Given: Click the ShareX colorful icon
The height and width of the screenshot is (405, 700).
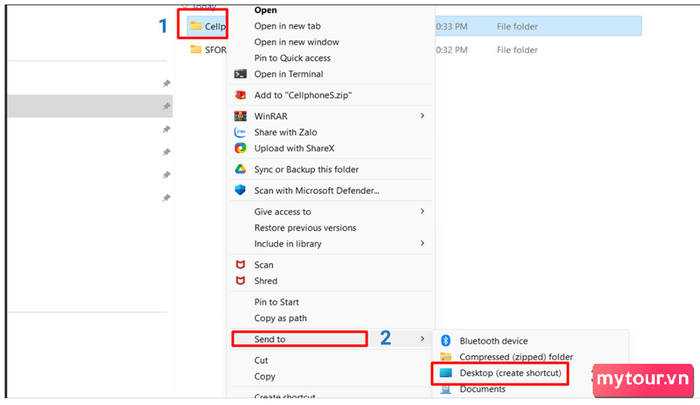Looking at the screenshot, I should tap(240, 148).
